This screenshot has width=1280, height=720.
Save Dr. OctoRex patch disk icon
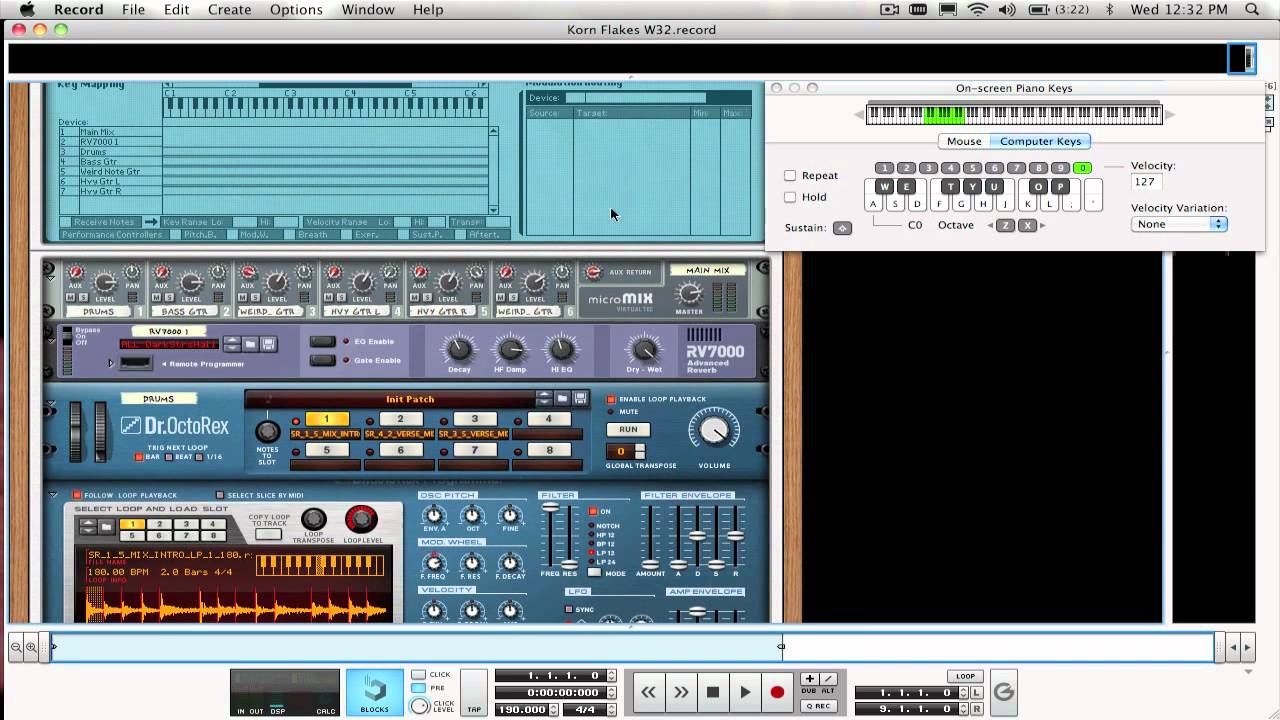(580, 398)
